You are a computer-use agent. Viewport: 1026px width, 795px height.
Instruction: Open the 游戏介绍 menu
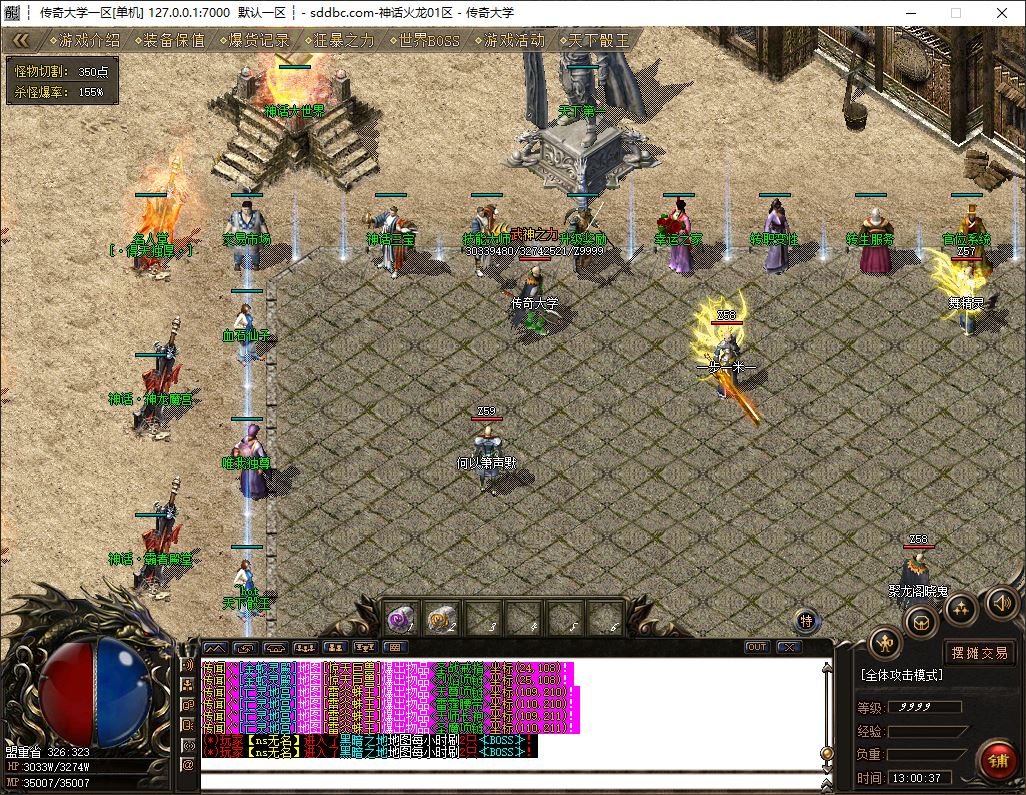85,41
